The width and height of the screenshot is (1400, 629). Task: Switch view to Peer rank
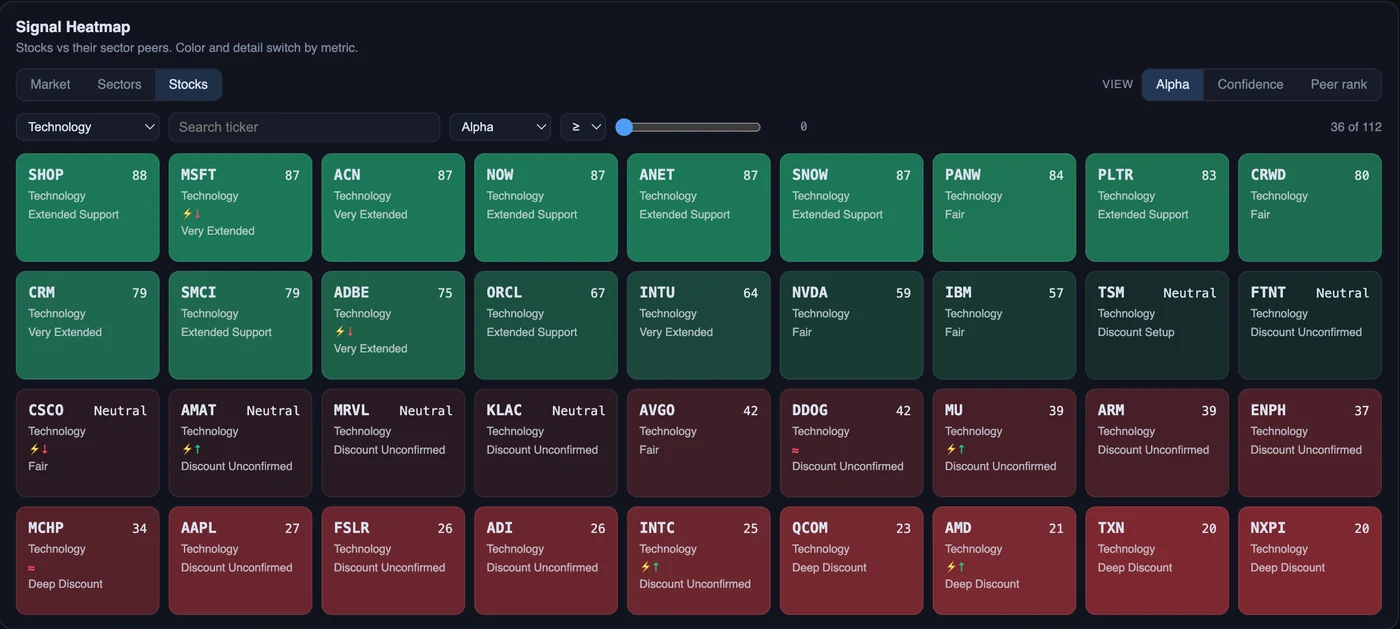(1338, 84)
